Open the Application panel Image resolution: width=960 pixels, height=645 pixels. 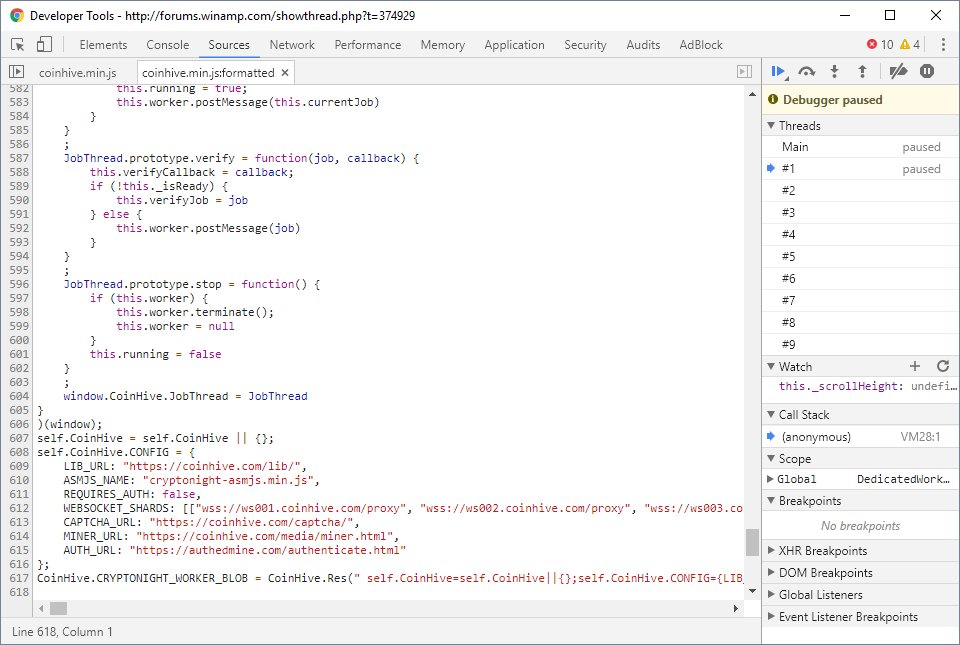coord(514,45)
